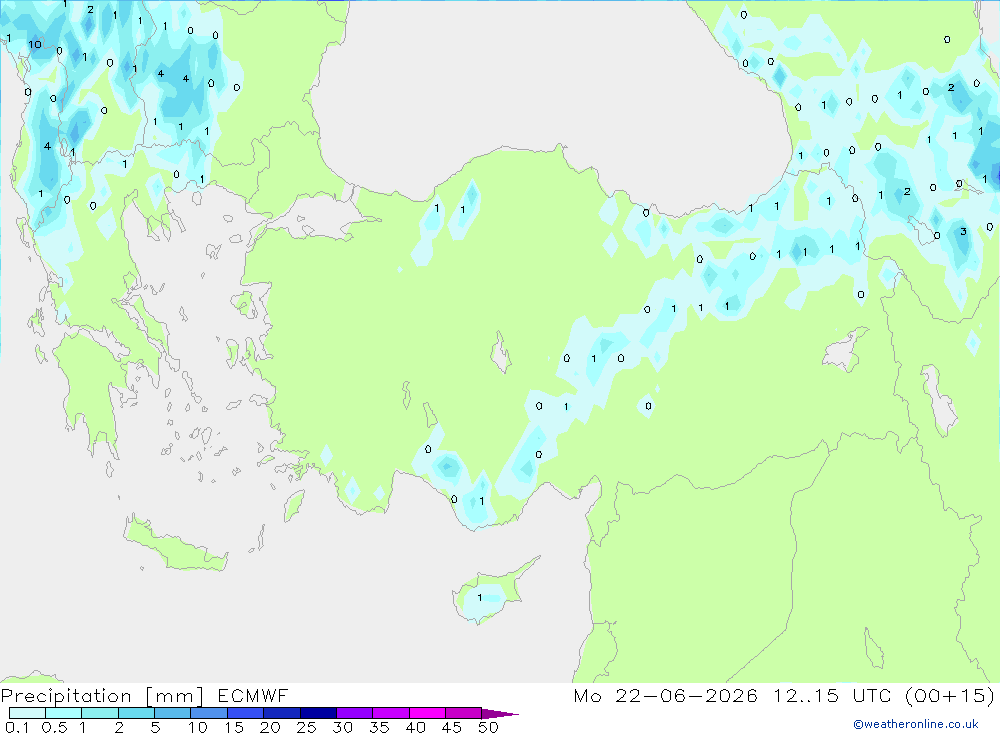Select the 5–10 mm legend color swatch
The height and width of the screenshot is (733, 1000).
172,713
